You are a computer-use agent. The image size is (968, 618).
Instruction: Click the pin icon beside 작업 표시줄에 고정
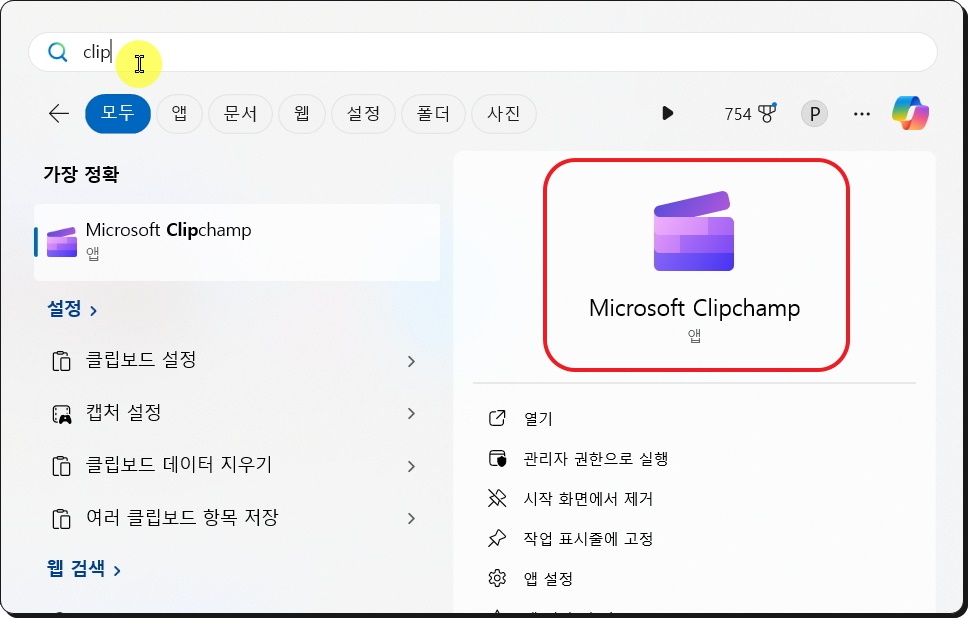click(x=497, y=538)
